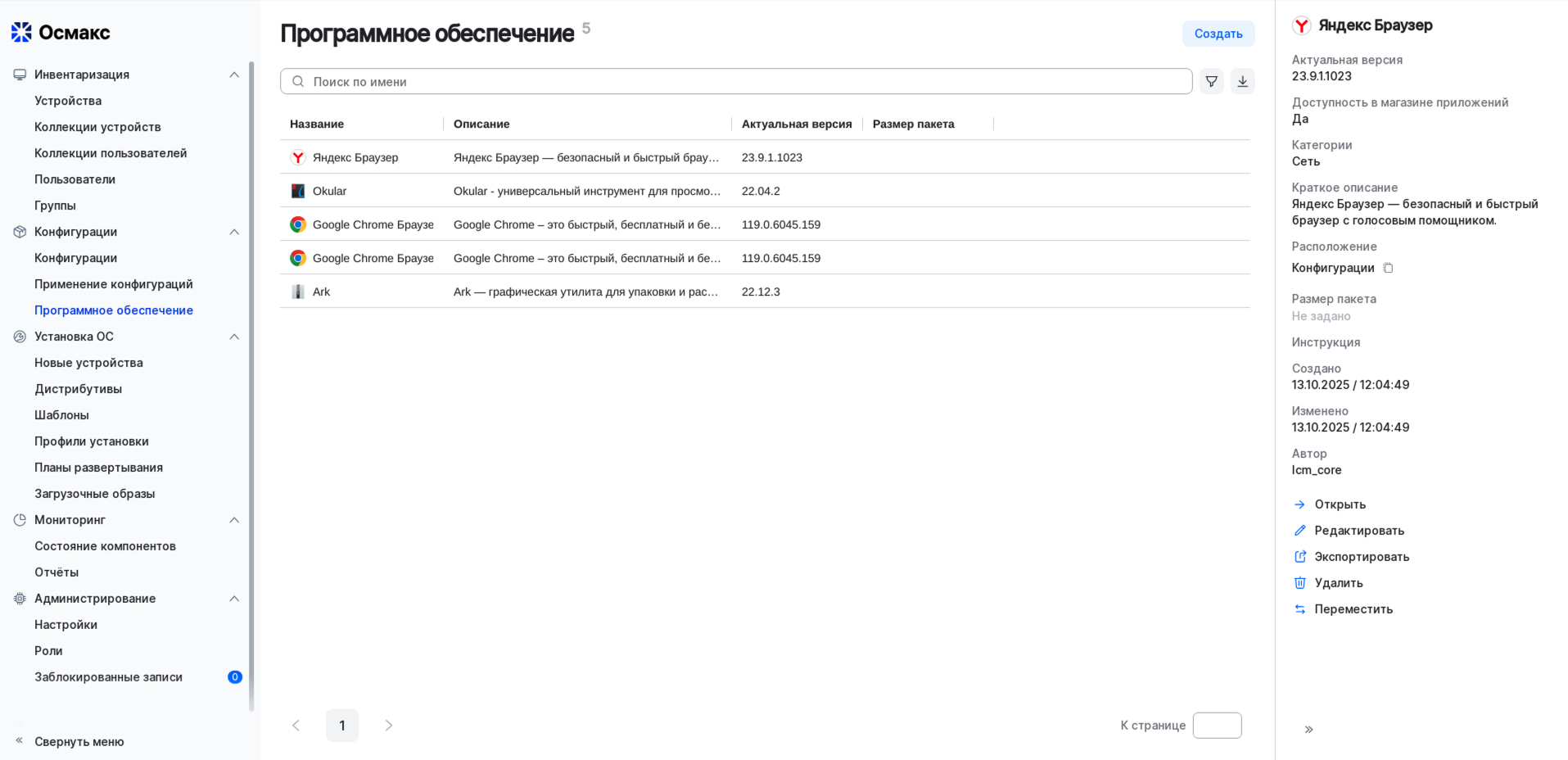Collapse the Администрирование section chevron

[x=235, y=598]
